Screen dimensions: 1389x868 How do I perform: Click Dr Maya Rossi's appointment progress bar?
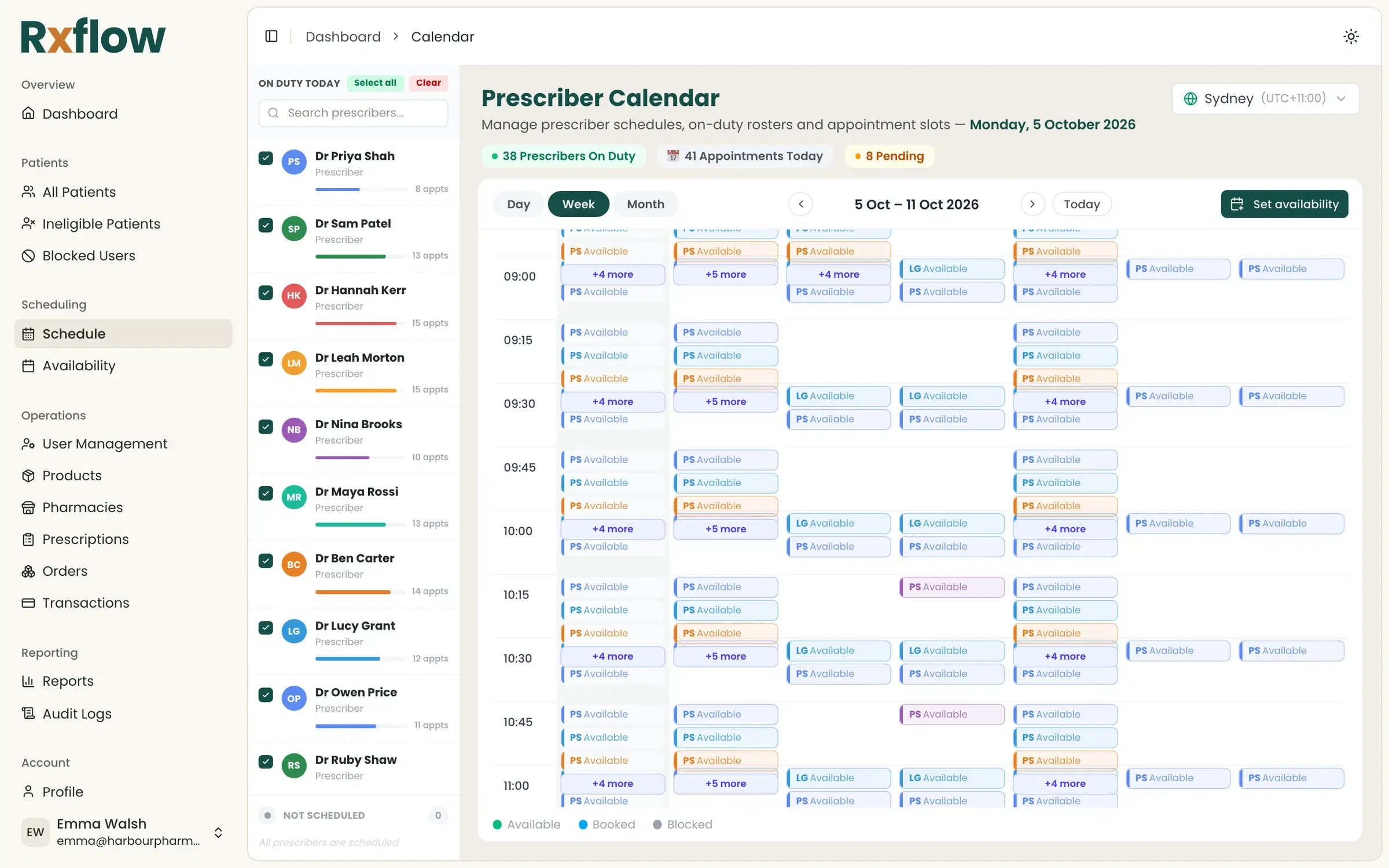(x=361, y=524)
